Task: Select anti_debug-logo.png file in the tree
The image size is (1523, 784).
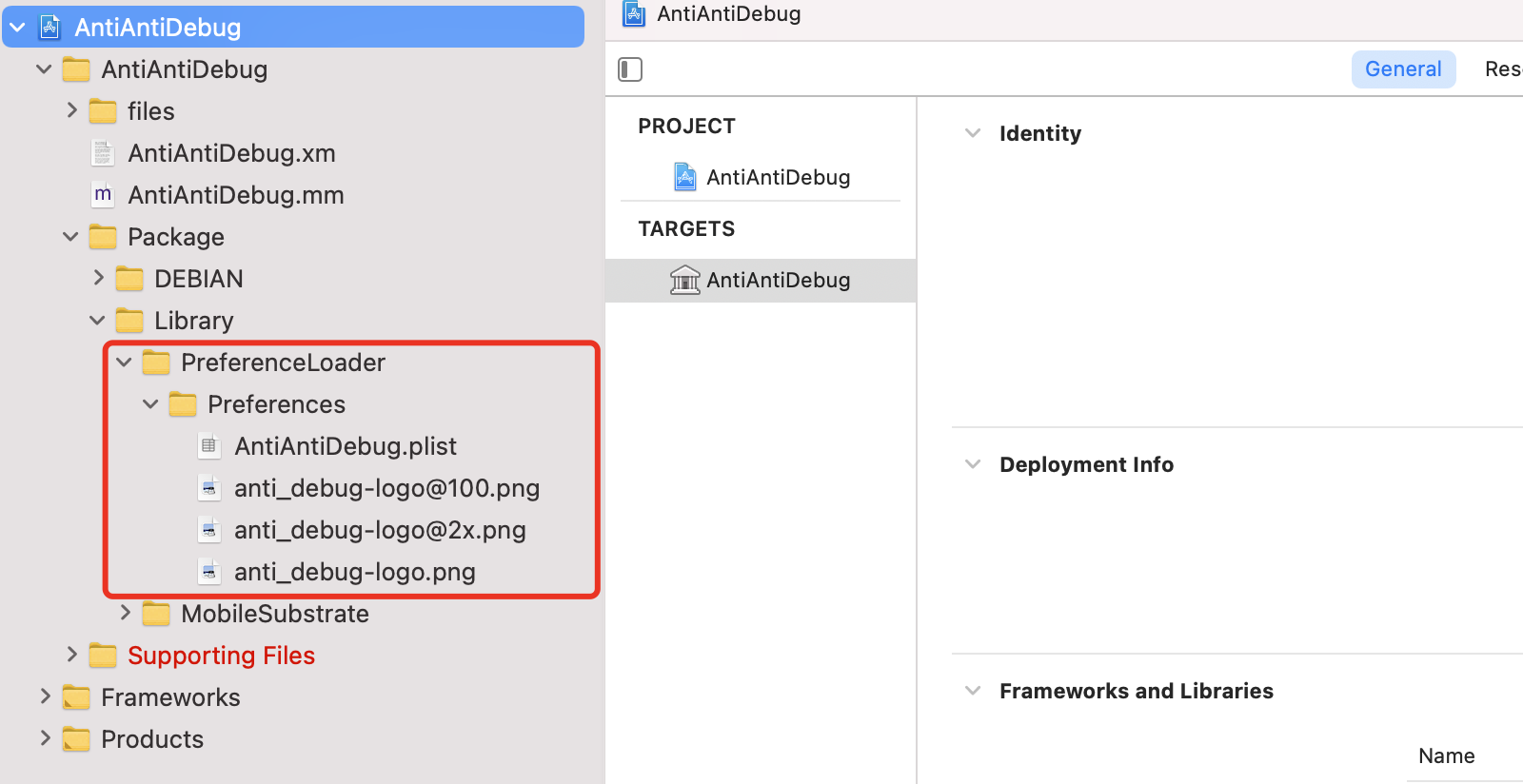Action: tap(354, 572)
